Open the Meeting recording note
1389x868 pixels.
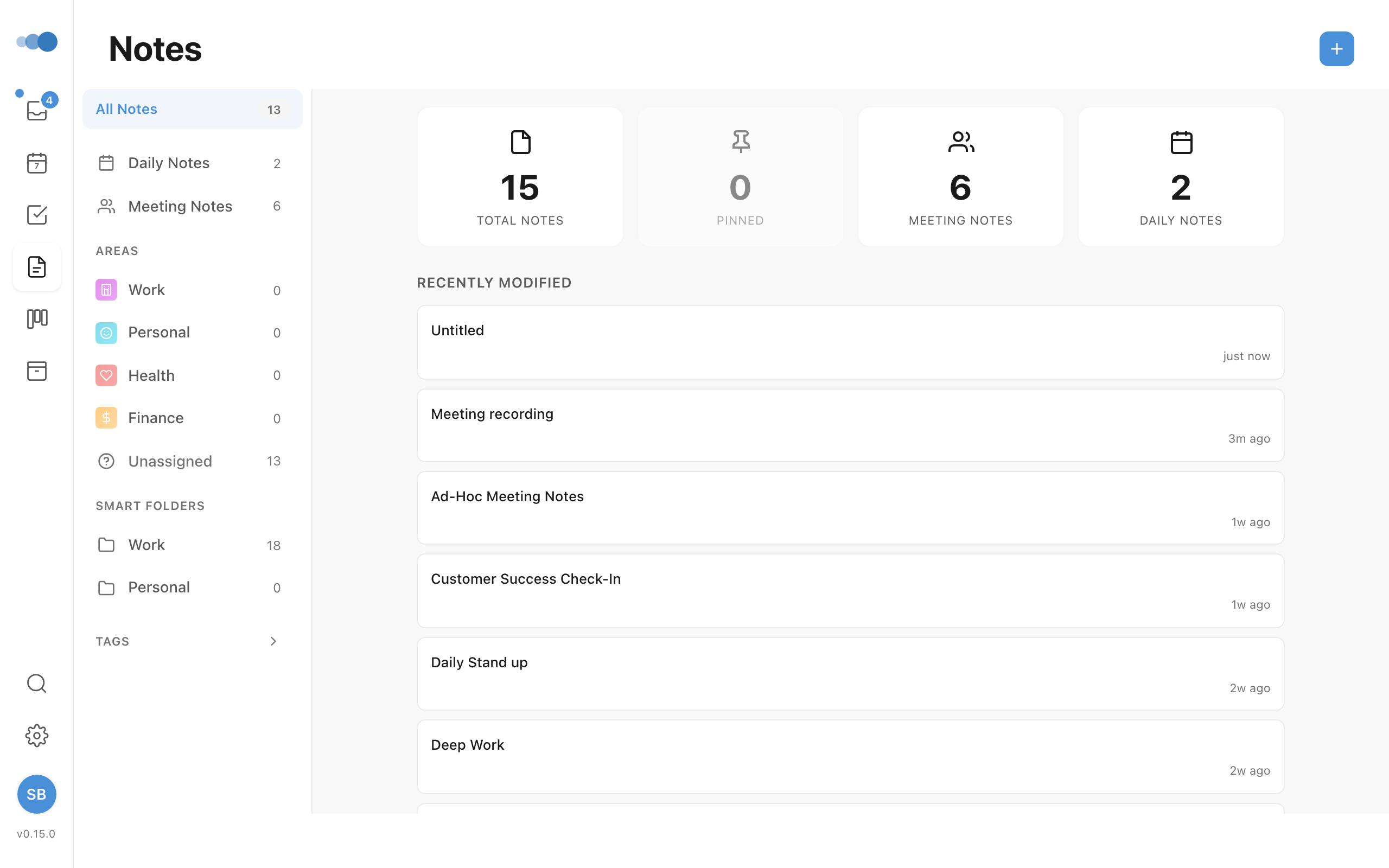point(850,425)
